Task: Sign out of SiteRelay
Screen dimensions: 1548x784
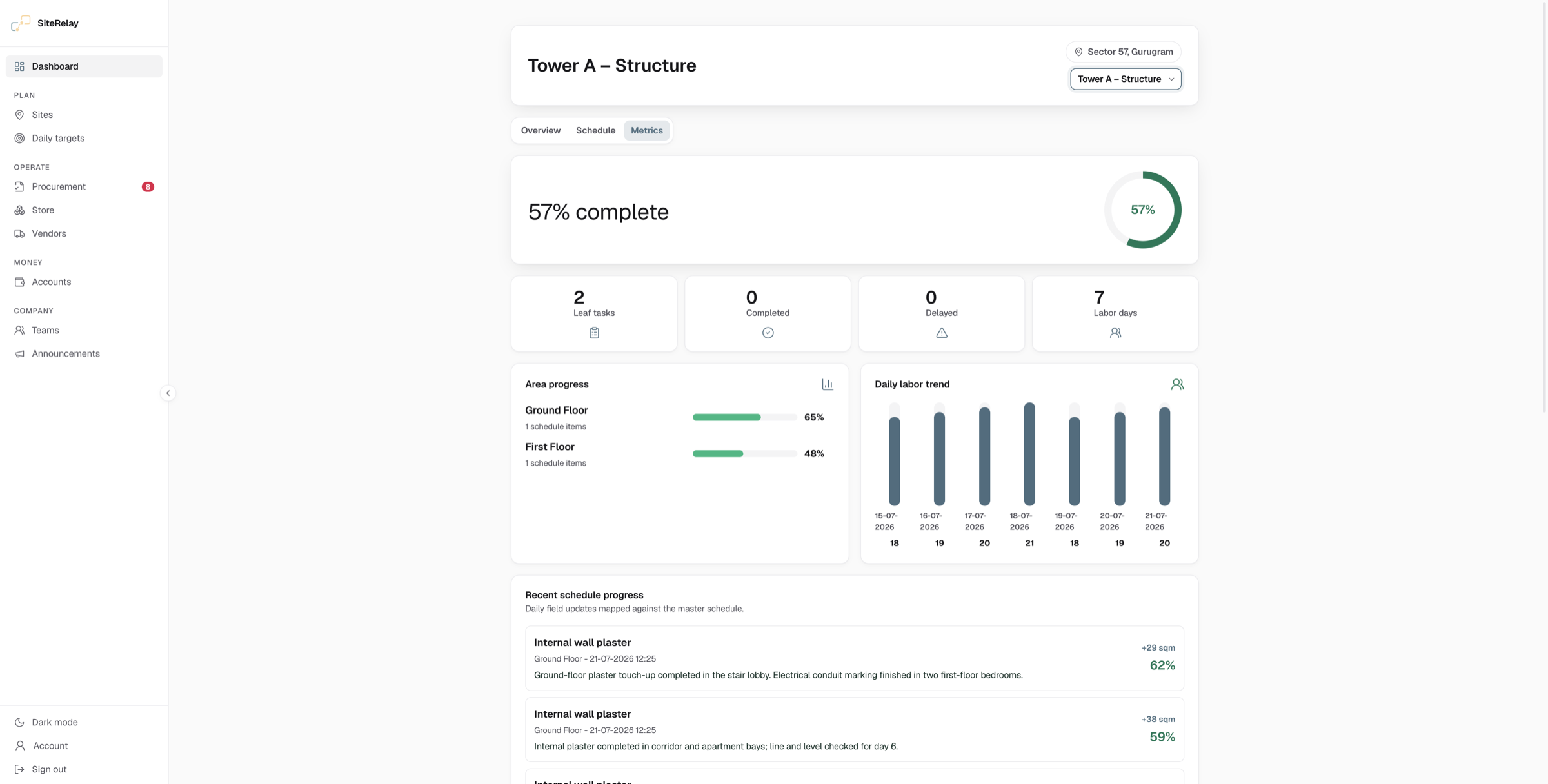Action: (x=84, y=769)
